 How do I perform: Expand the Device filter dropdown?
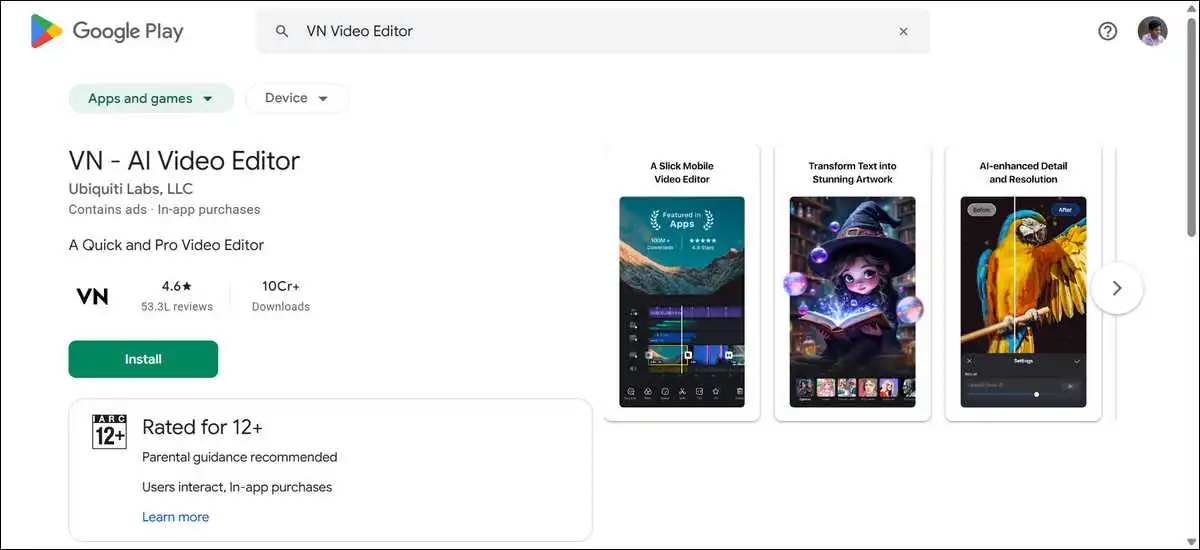[x=297, y=98]
